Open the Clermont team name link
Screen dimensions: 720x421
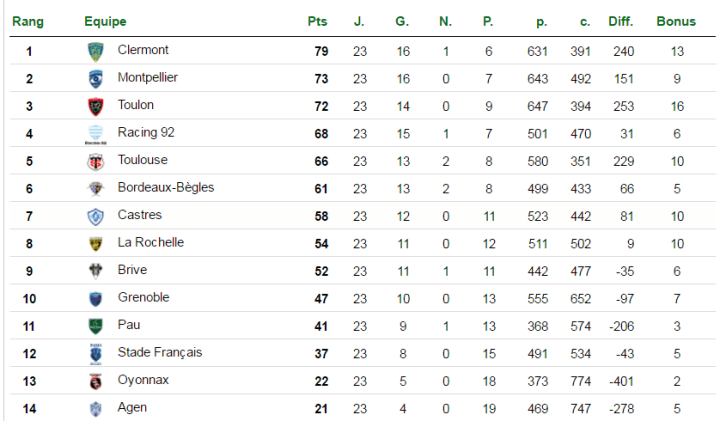tap(143, 50)
